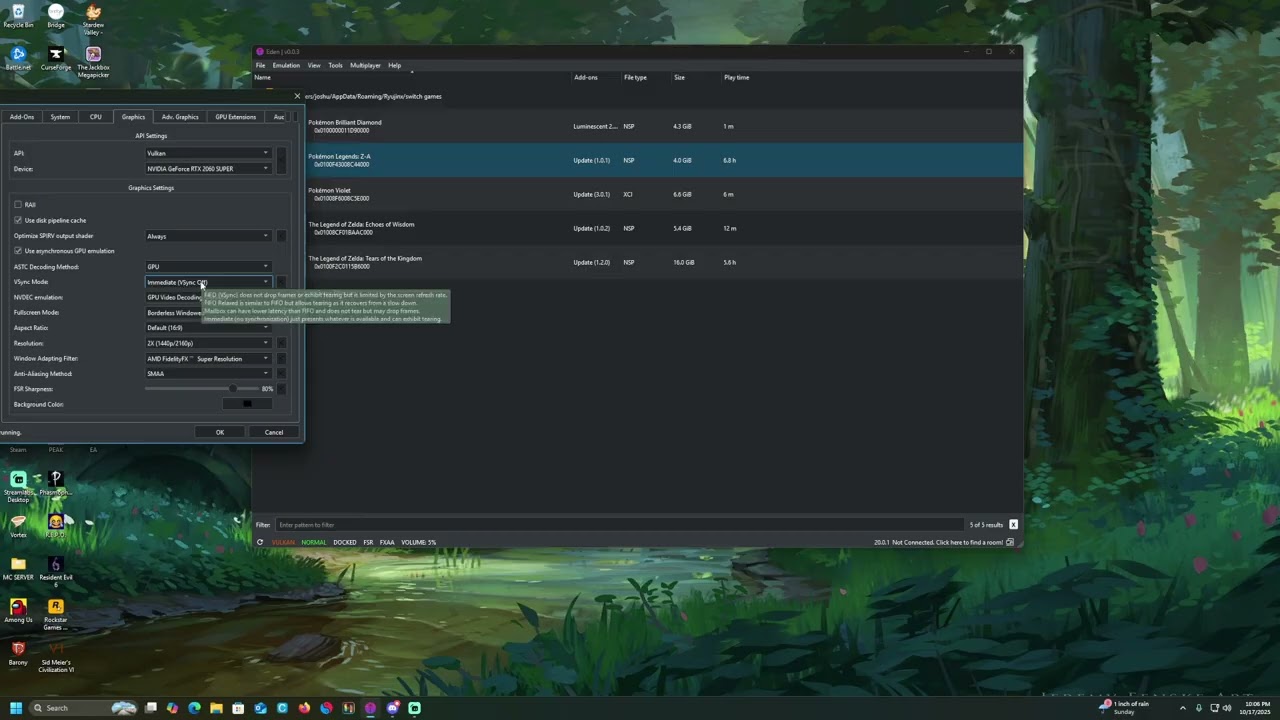Clear the filter with the X button
1280x720 pixels.
click(1013, 525)
